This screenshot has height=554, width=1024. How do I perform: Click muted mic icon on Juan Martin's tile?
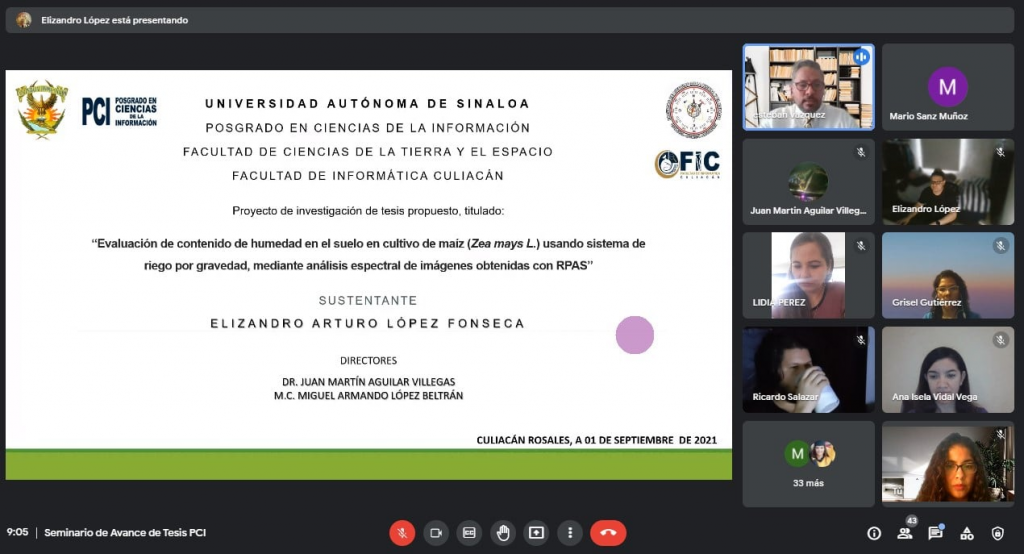pos(861,152)
